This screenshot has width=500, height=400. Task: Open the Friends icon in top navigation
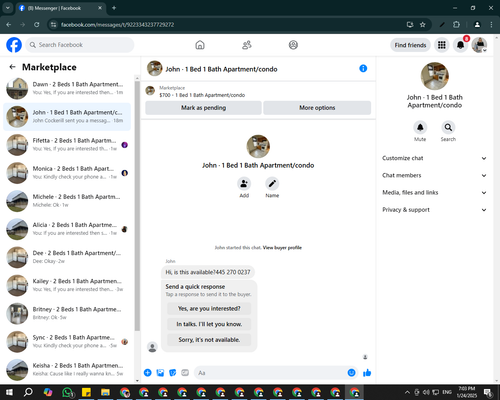point(247,45)
